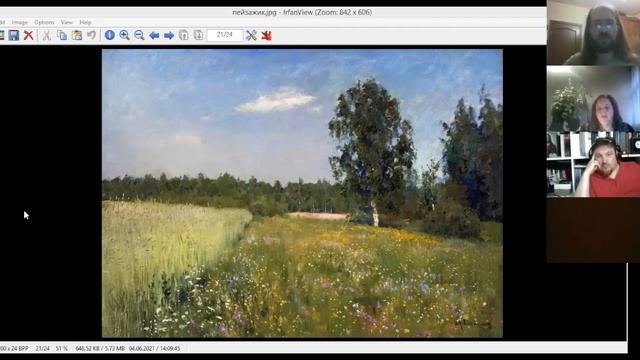Click the previous page toolbar icon

[184, 36]
